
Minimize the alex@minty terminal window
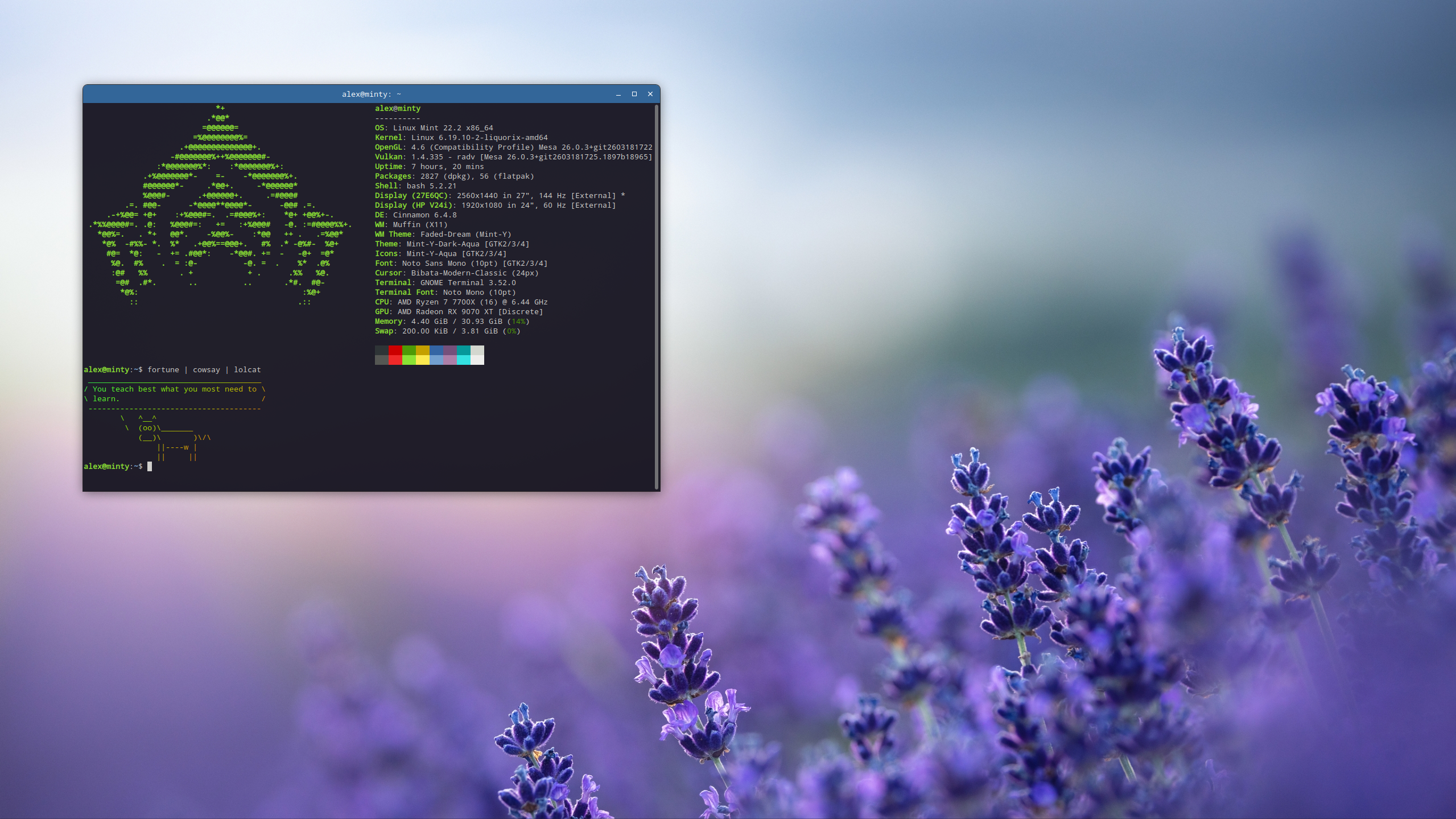(x=618, y=94)
